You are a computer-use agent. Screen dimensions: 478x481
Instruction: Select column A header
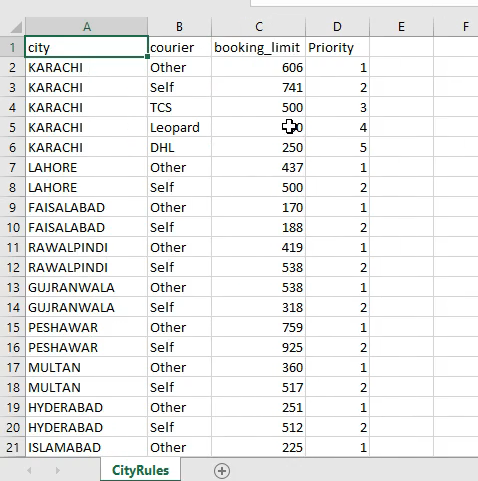coord(87,27)
